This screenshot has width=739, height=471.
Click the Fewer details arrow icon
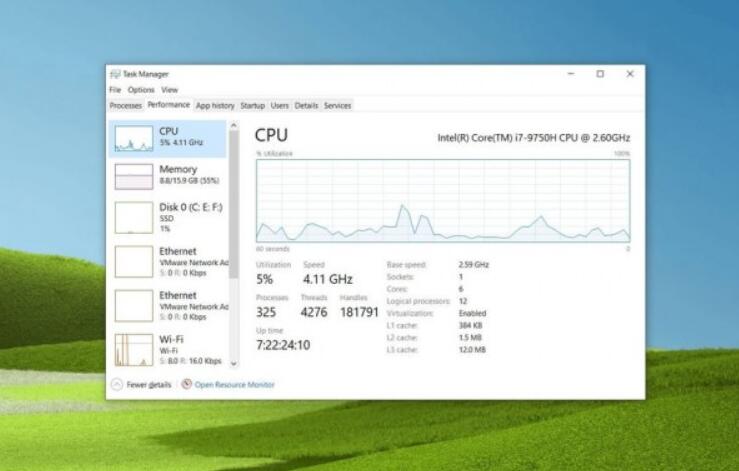[117, 384]
